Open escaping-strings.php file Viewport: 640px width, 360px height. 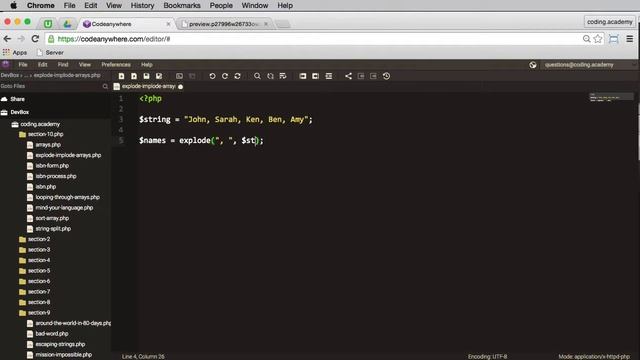pyautogui.click(x=60, y=344)
